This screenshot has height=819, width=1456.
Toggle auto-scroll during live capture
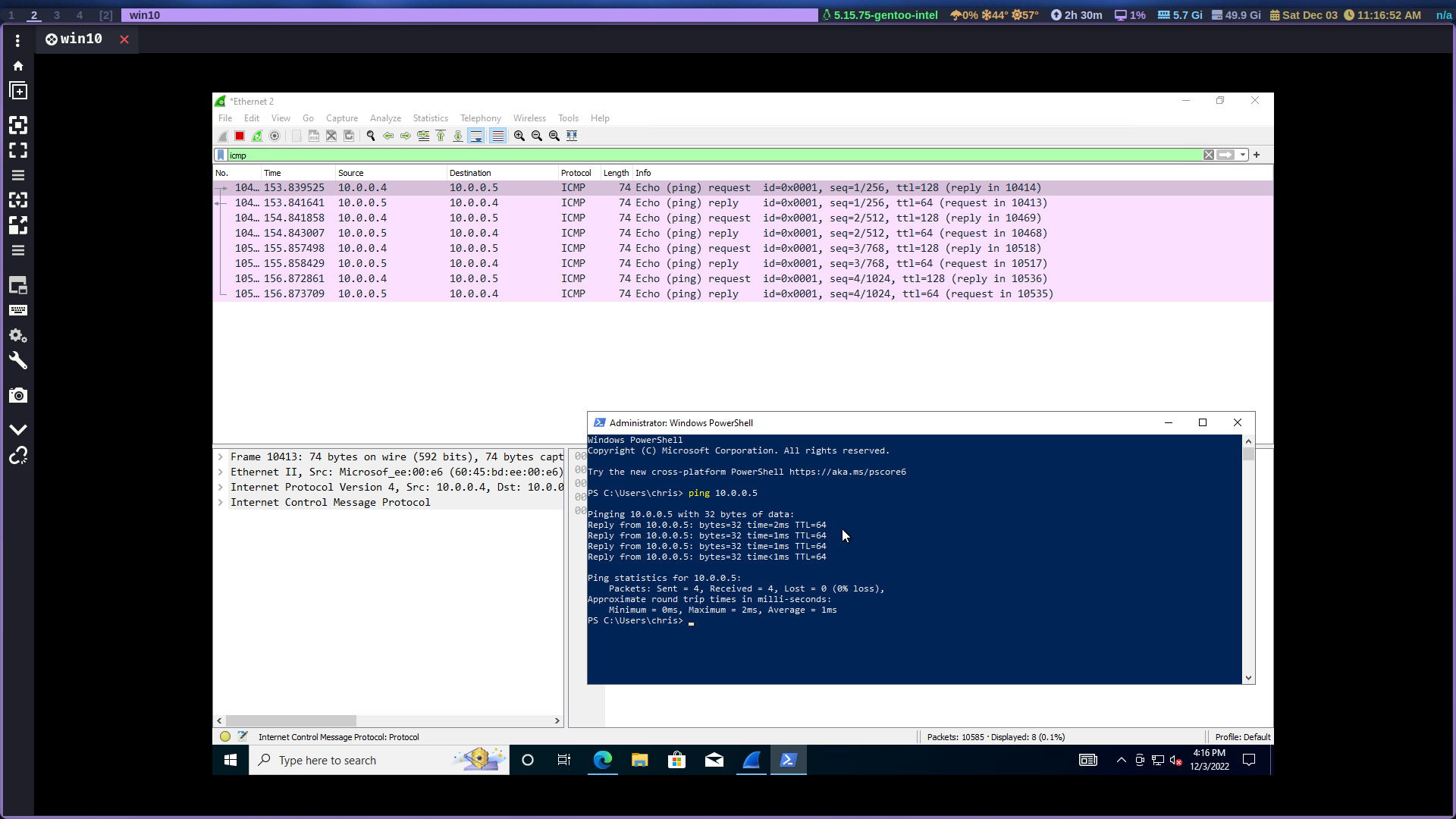[x=476, y=136]
